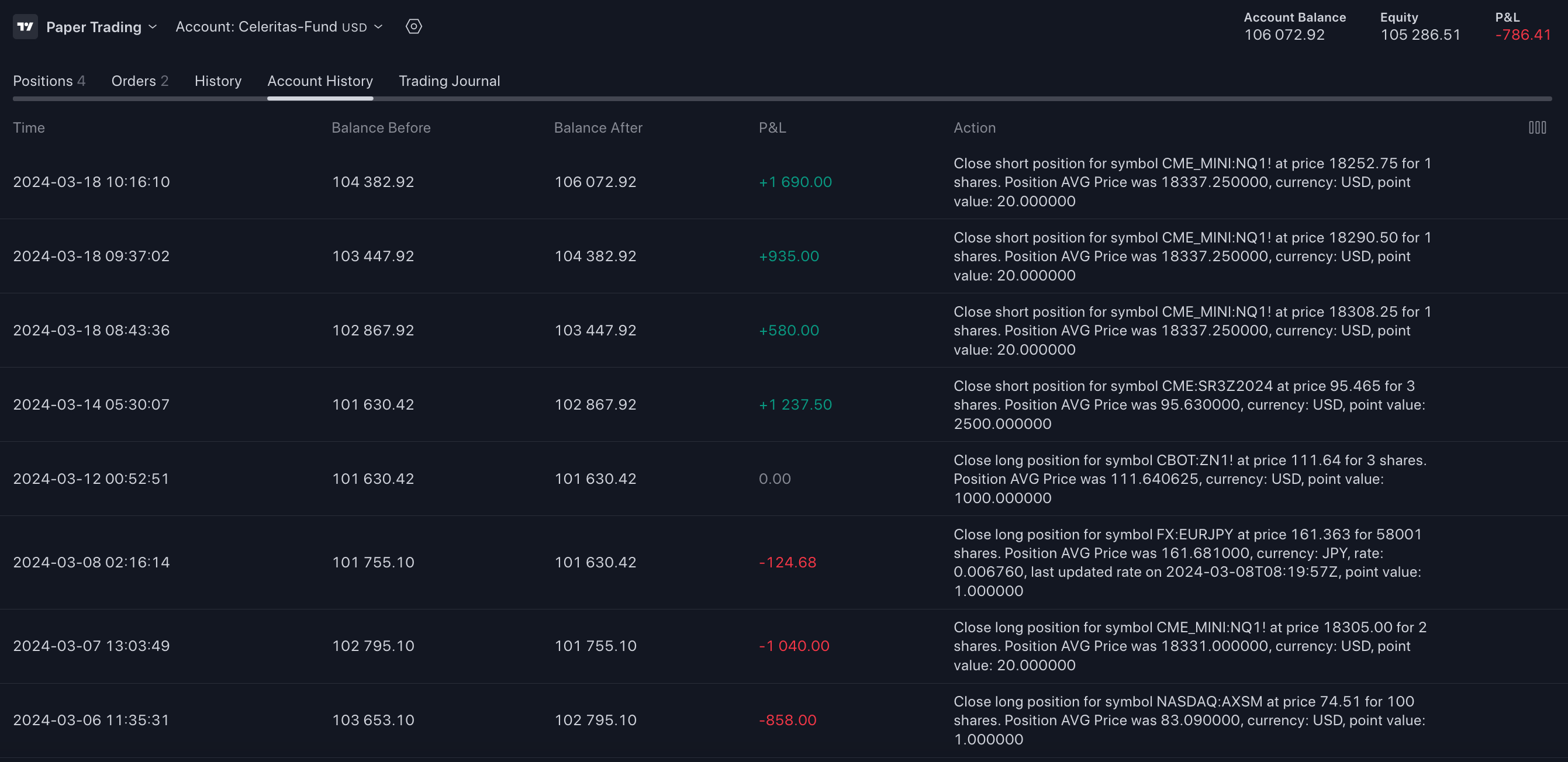Click the Balance After column header
1568x762 pixels.
tap(598, 128)
